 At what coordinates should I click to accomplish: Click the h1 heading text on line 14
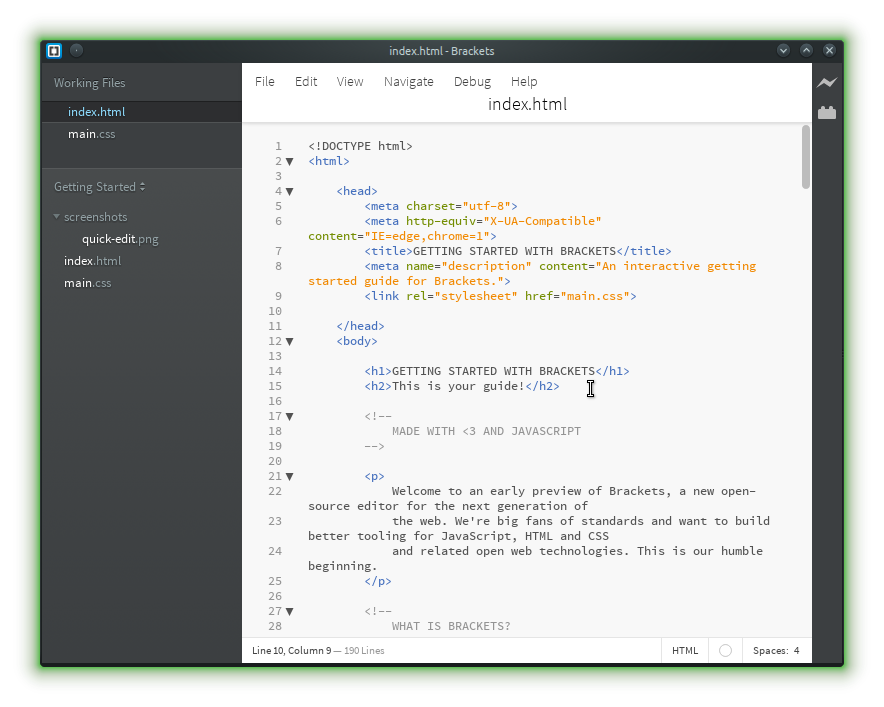tap(493, 372)
